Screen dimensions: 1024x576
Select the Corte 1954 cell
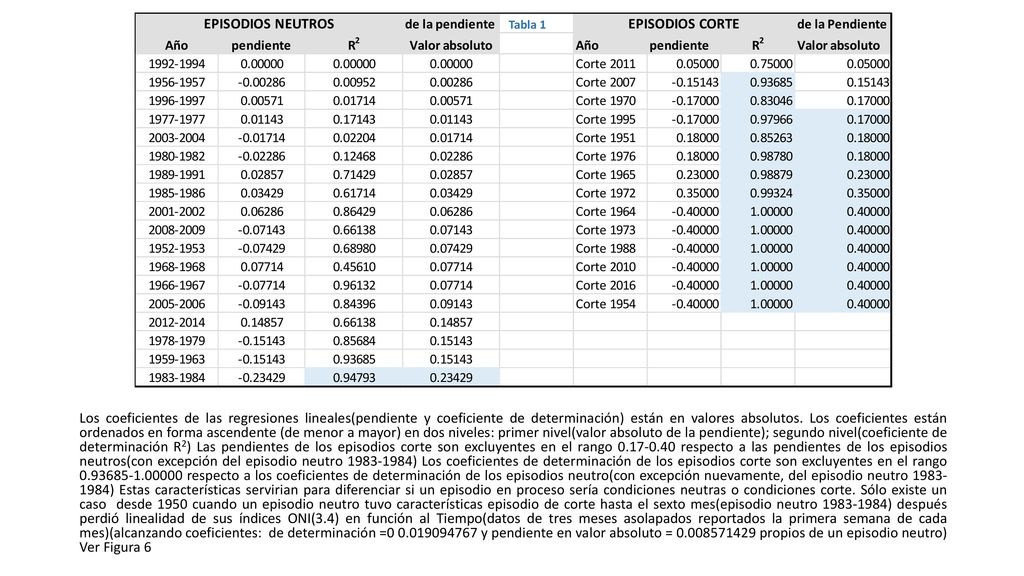(605, 304)
